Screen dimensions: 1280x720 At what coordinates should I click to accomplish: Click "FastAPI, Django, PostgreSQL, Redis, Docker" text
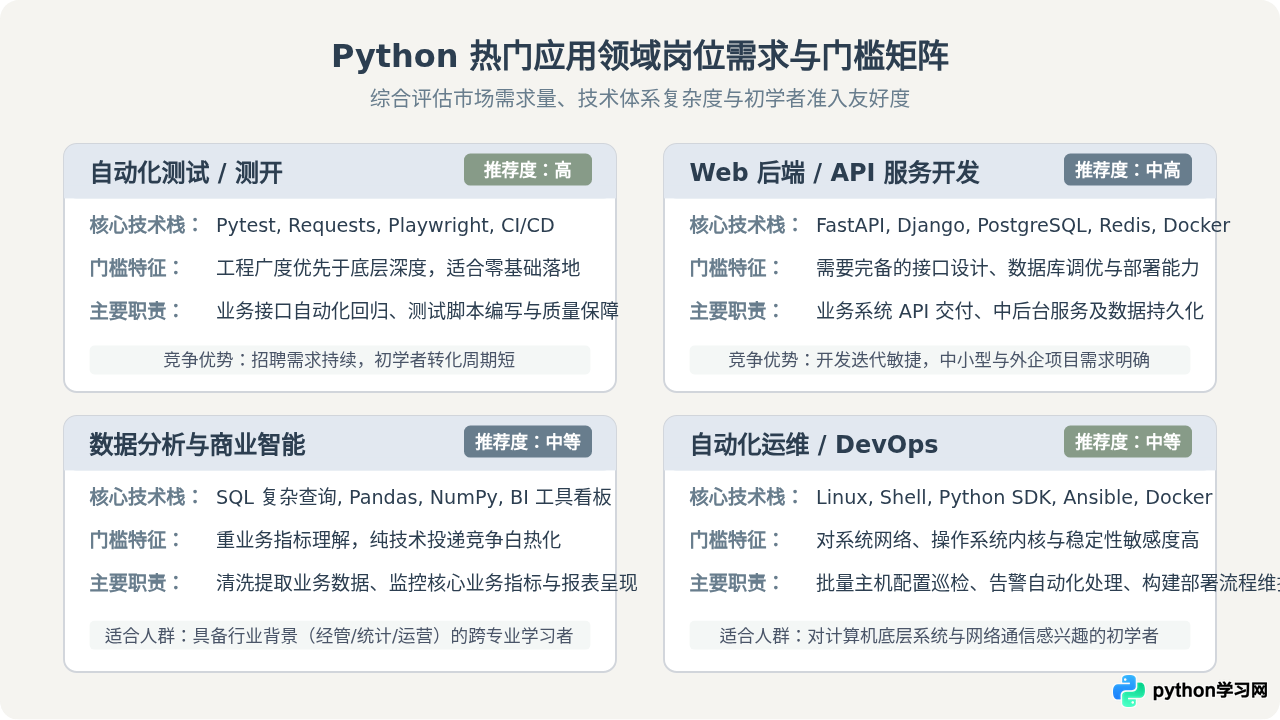coord(1023,226)
